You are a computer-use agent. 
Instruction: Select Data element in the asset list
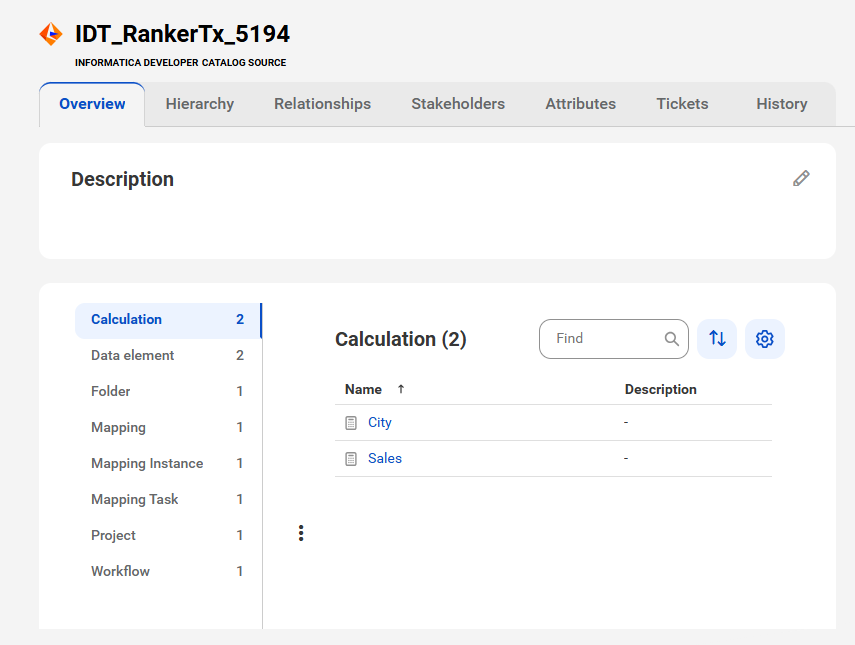168,355
